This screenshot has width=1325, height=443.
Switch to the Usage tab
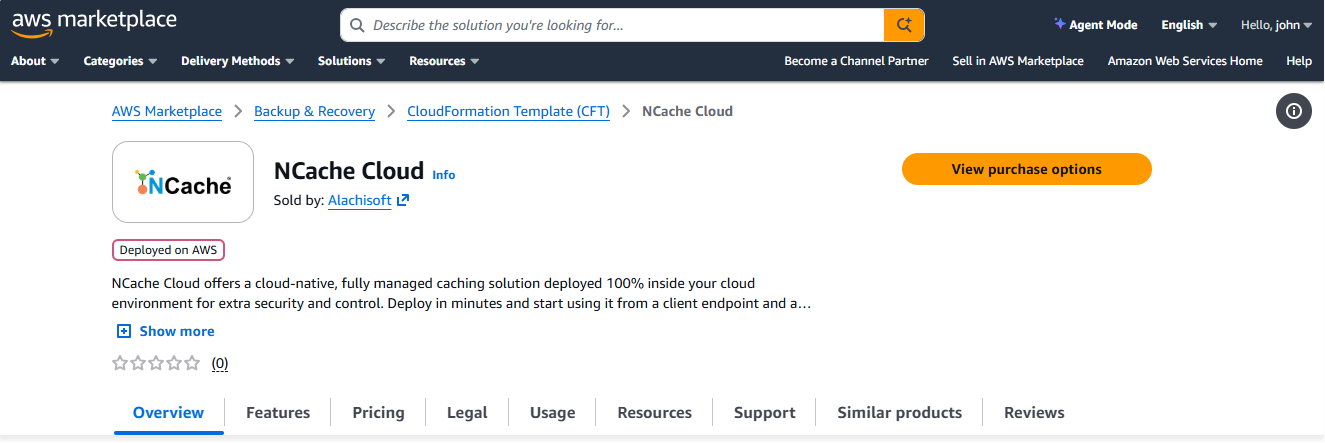[553, 412]
